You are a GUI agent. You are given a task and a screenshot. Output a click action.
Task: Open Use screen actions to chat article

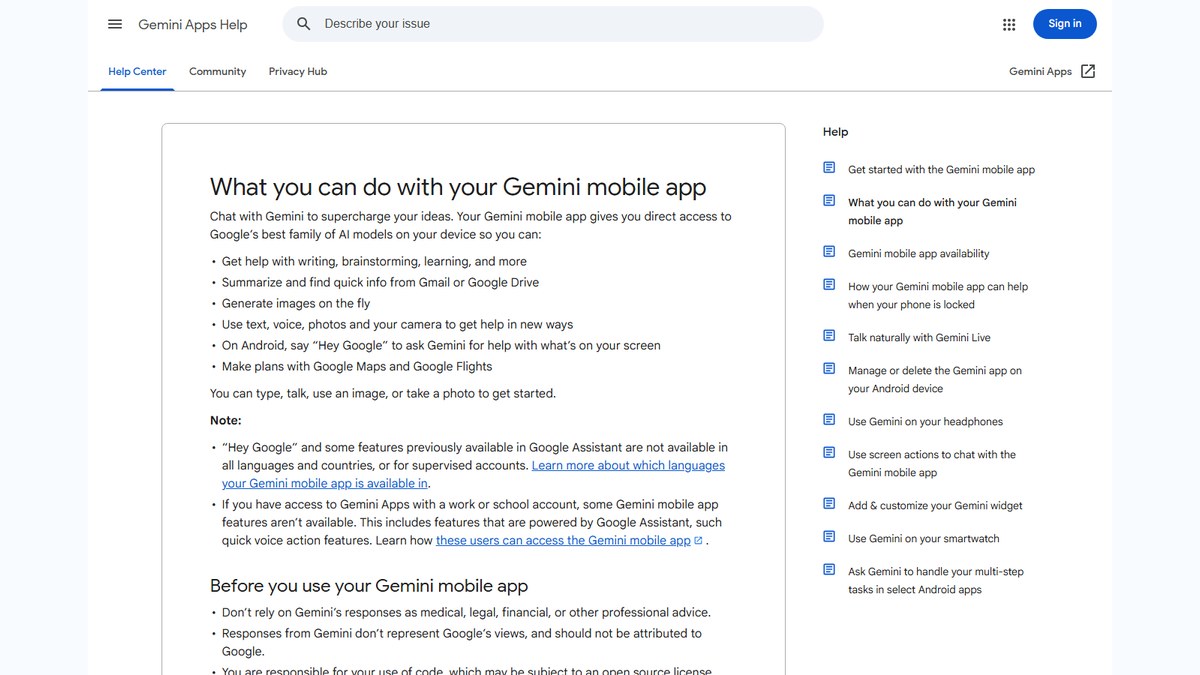coord(932,464)
